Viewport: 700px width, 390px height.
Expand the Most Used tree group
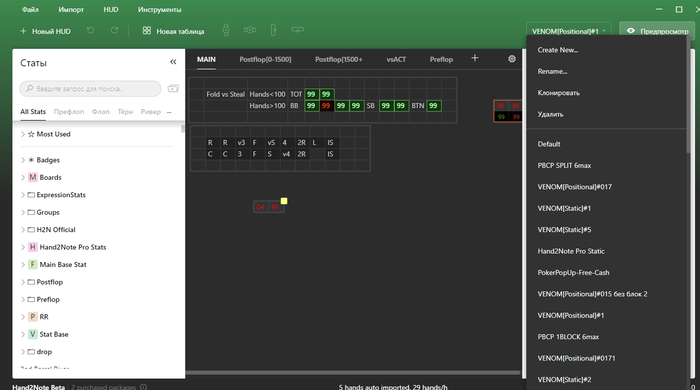[23, 134]
